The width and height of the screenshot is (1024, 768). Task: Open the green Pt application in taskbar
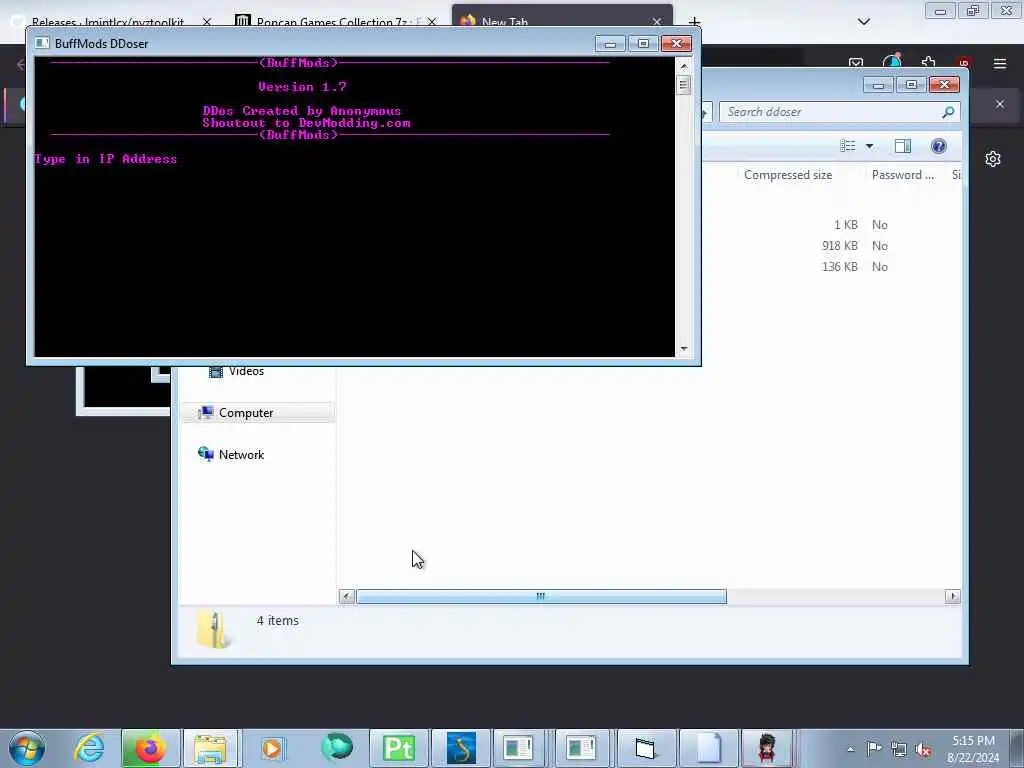click(x=398, y=748)
